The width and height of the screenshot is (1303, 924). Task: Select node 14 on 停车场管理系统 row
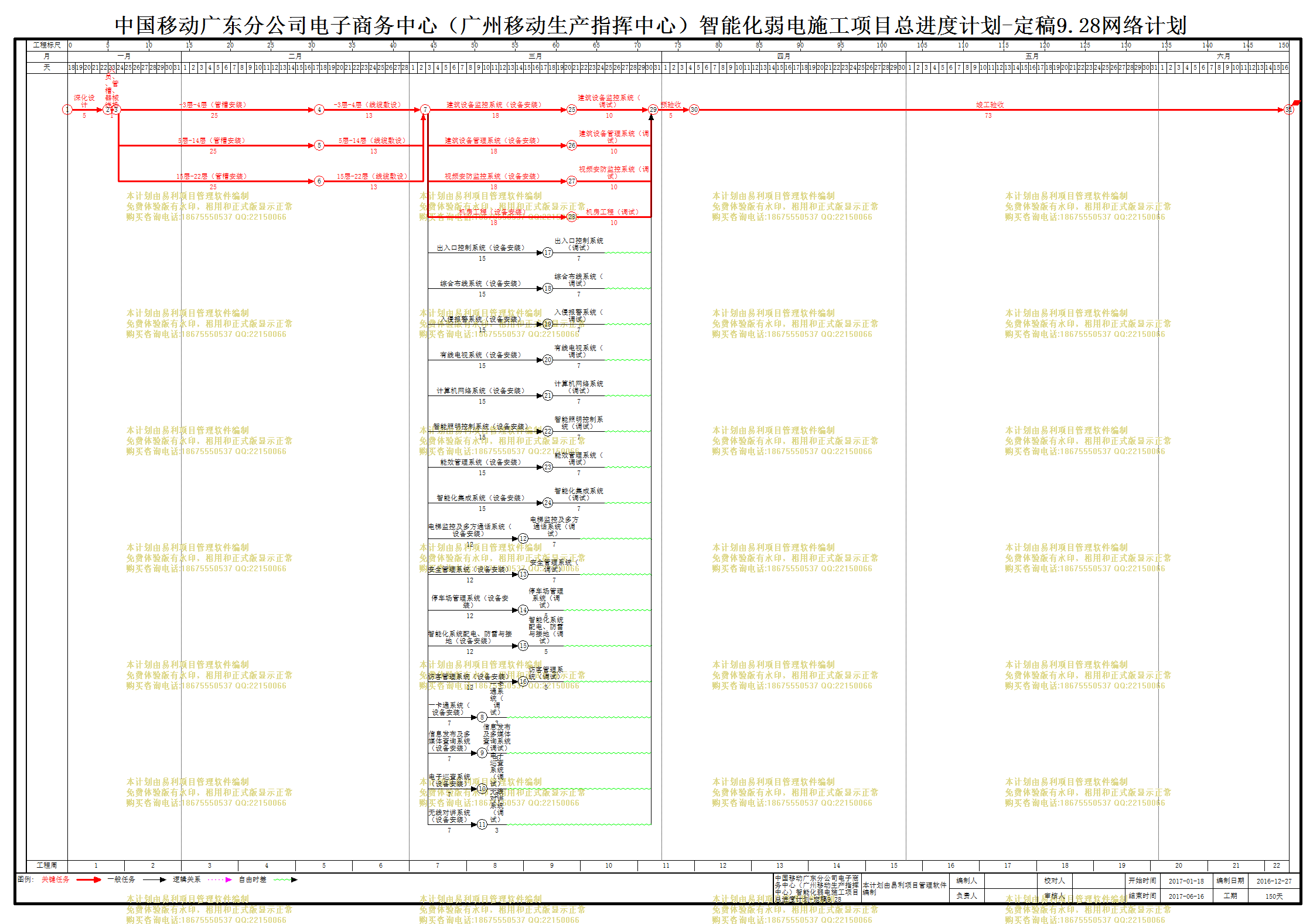(x=523, y=610)
